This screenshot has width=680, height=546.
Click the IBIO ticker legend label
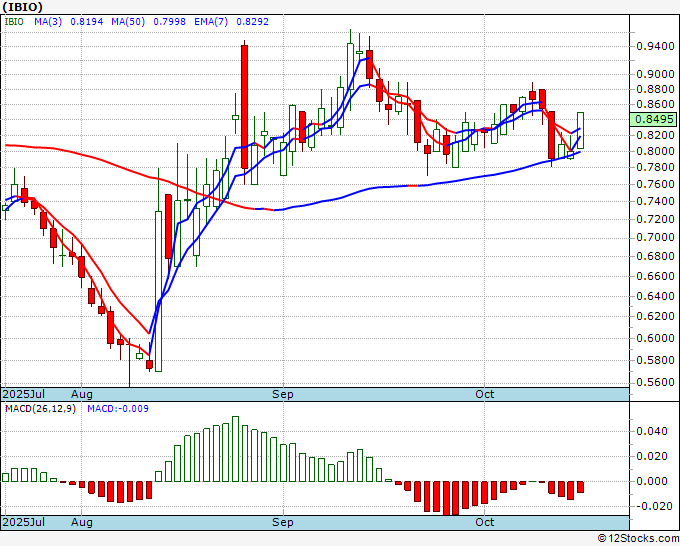tap(14, 21)
